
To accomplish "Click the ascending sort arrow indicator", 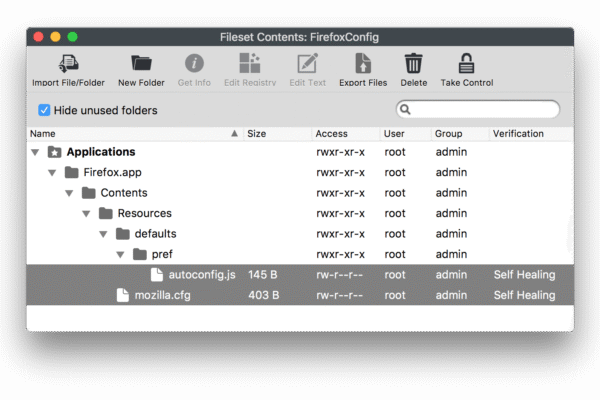I will tap(235, 133).
